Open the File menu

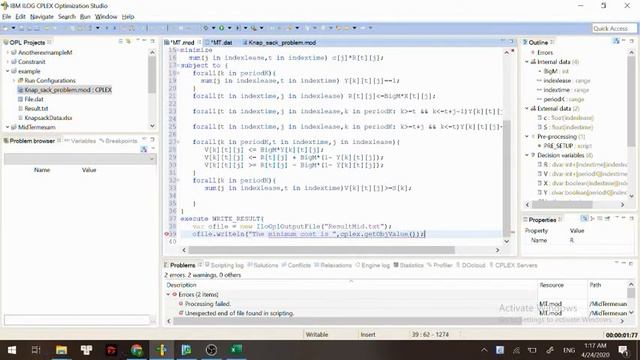coord(7,17)
